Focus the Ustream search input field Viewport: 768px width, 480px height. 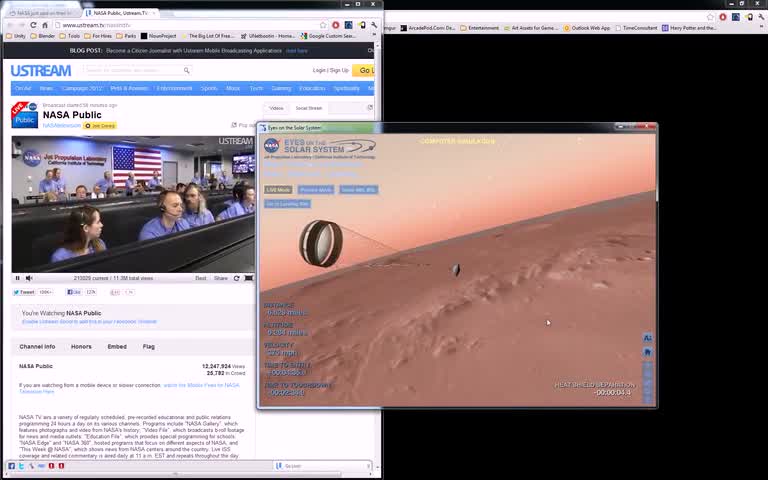pos(134,71)
